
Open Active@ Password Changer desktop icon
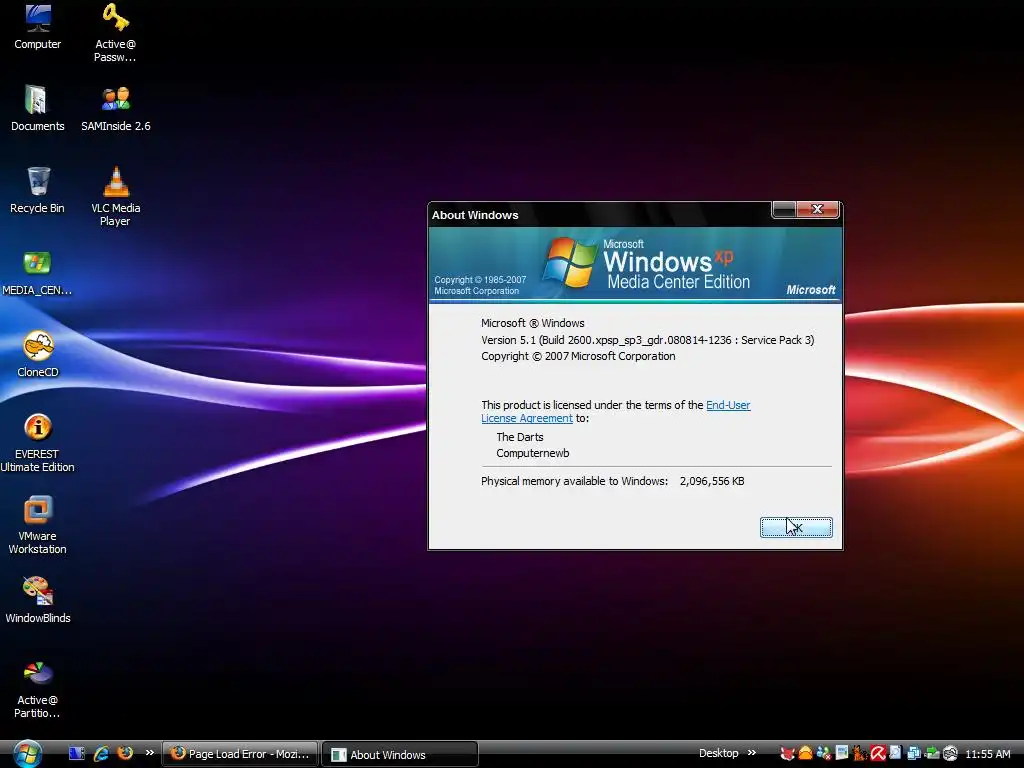tap(115, 33)
